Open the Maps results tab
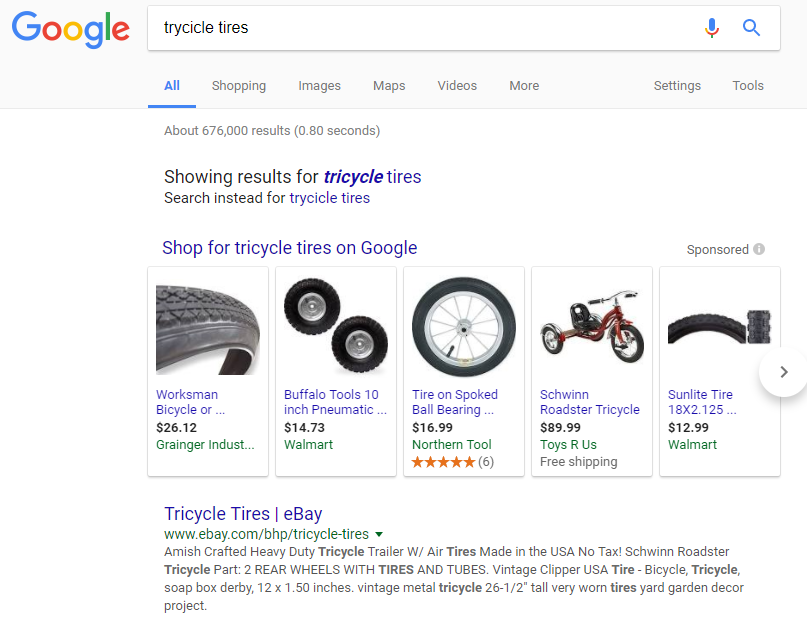Viewport: 807px width, 617px height. (389, 85)
